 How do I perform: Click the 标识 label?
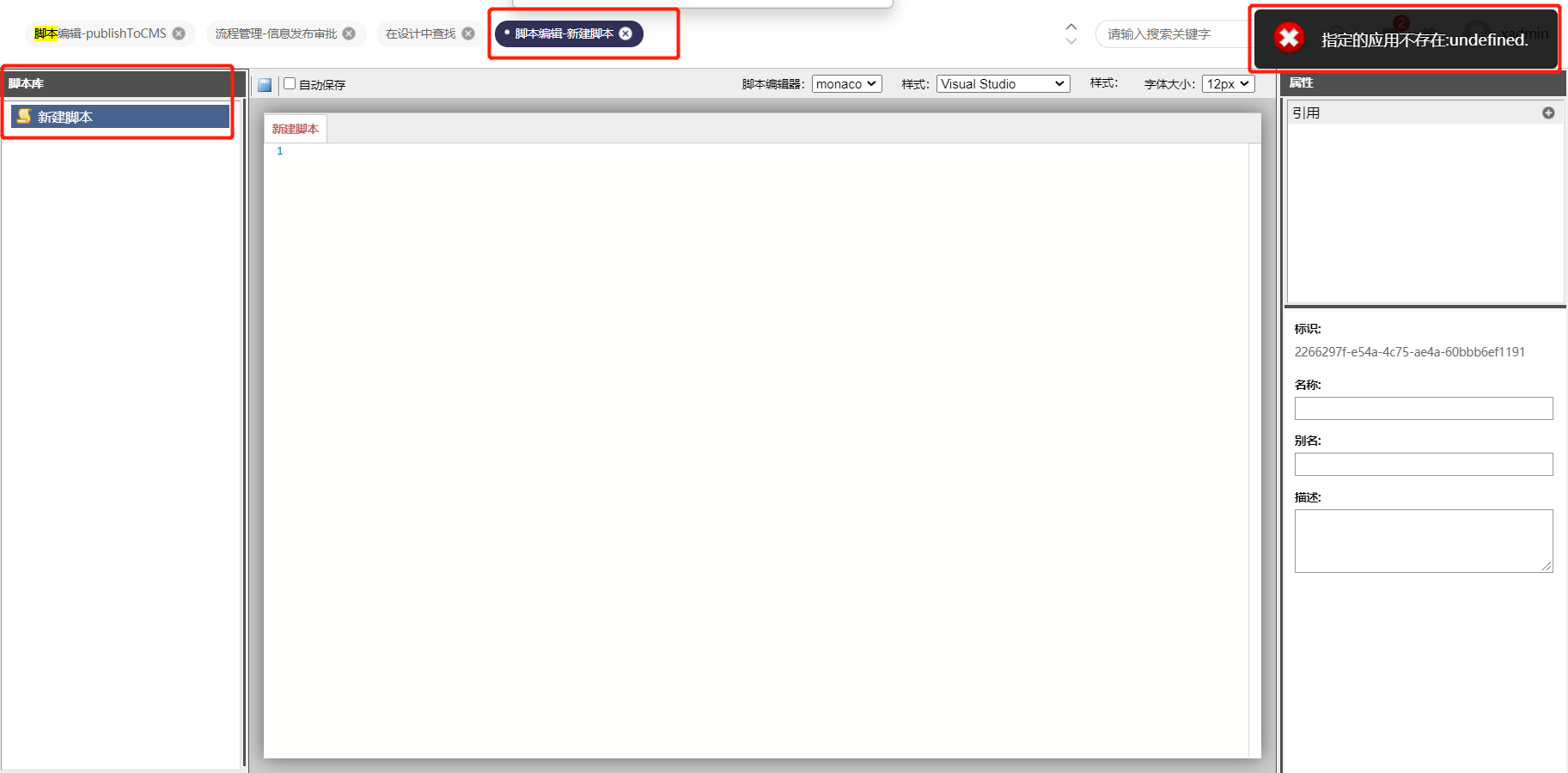click(x=1308, y=329)
